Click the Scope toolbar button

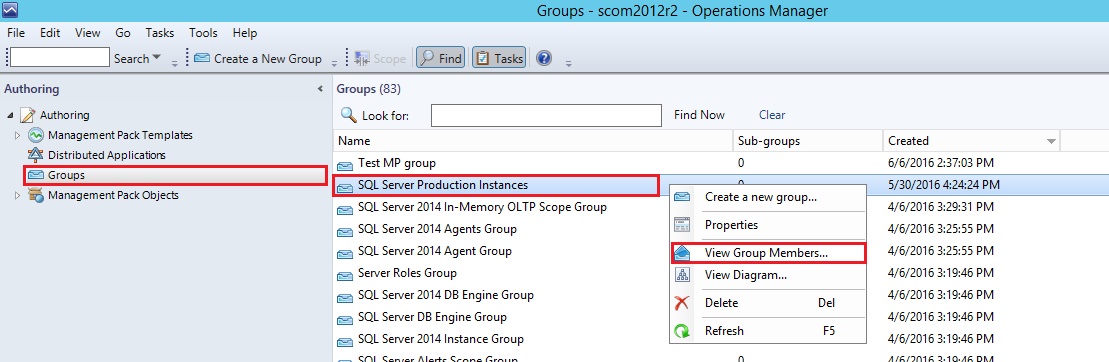380,59
